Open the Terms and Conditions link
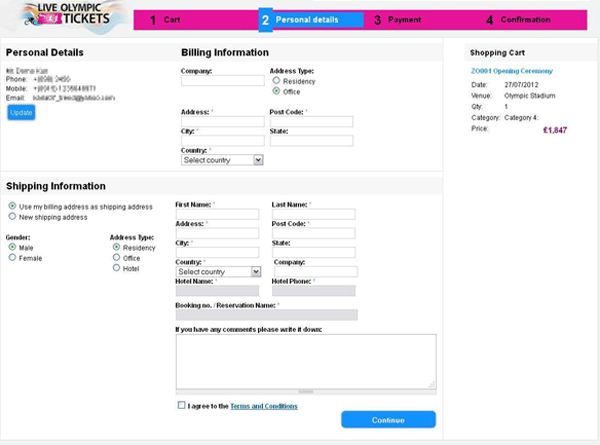Image resolution: width=600 pixels, height=445 pixels. (263, 406)
